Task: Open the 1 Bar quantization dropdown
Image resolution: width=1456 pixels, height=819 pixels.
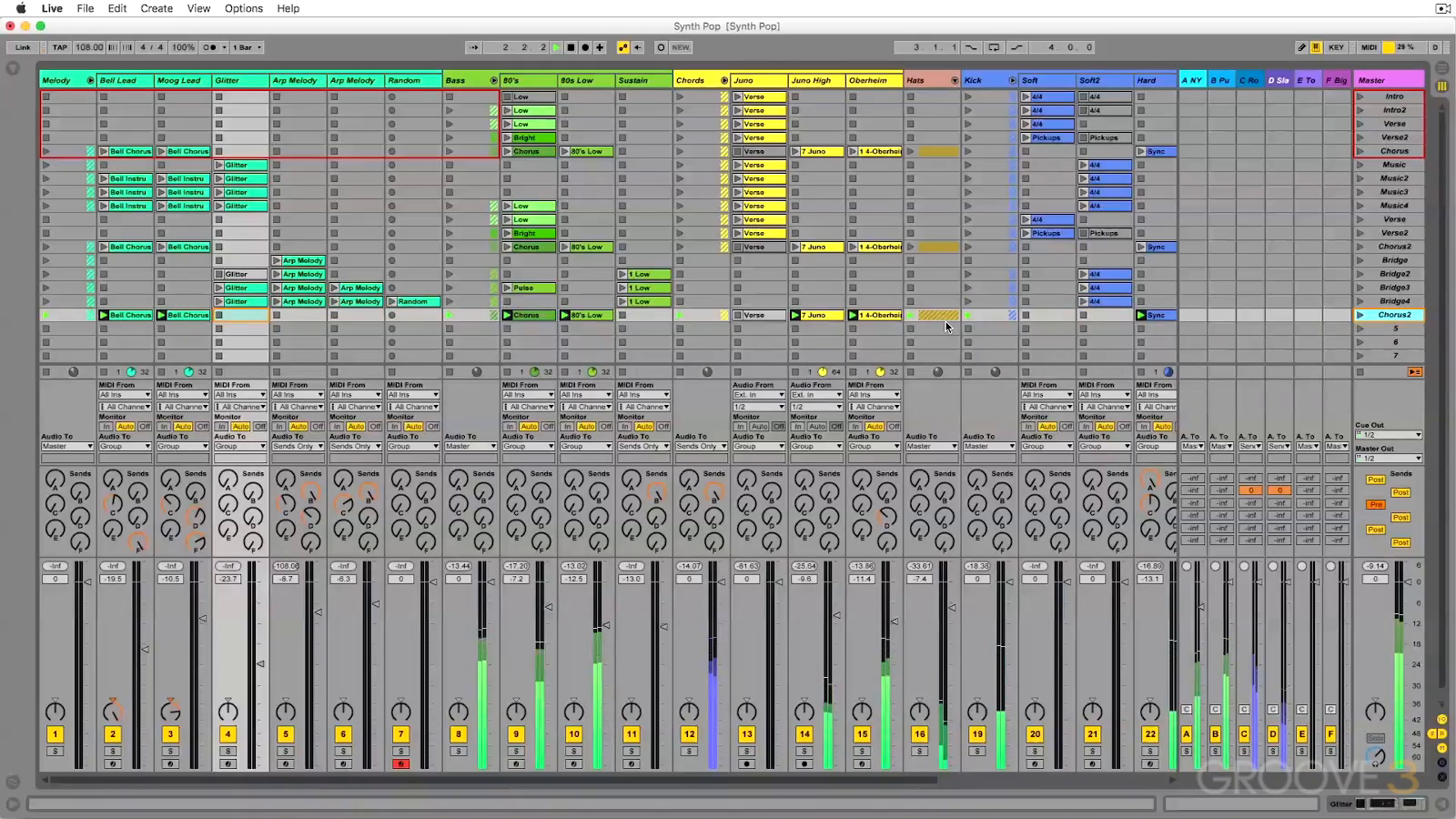Action: pos(247,47)
